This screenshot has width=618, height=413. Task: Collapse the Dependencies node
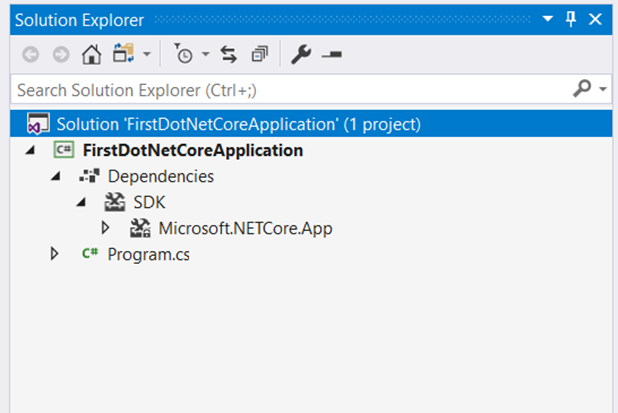tap(56, 177)
